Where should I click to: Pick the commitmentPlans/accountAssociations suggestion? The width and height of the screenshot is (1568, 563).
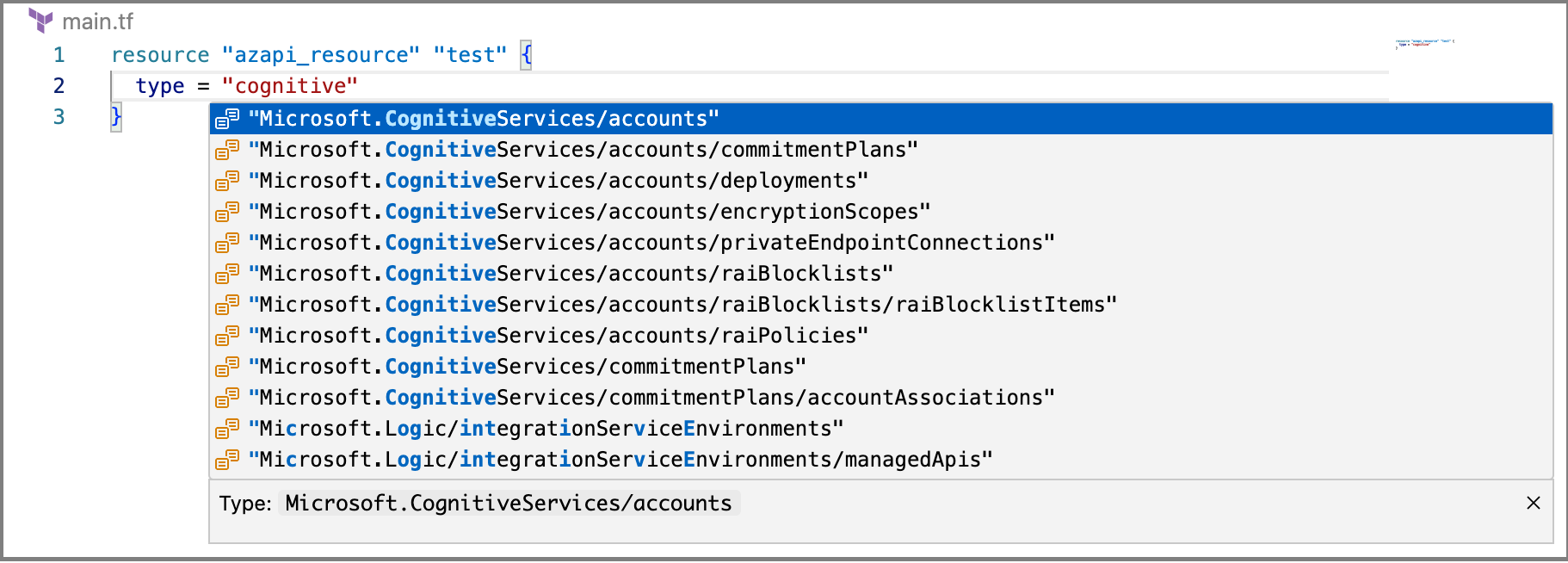[x=881, y=398]
